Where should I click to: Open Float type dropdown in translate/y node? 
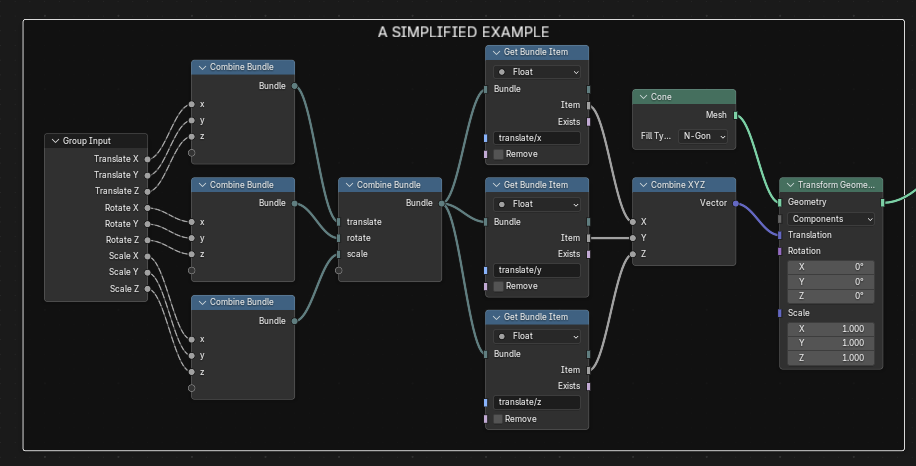pos(537,204)
